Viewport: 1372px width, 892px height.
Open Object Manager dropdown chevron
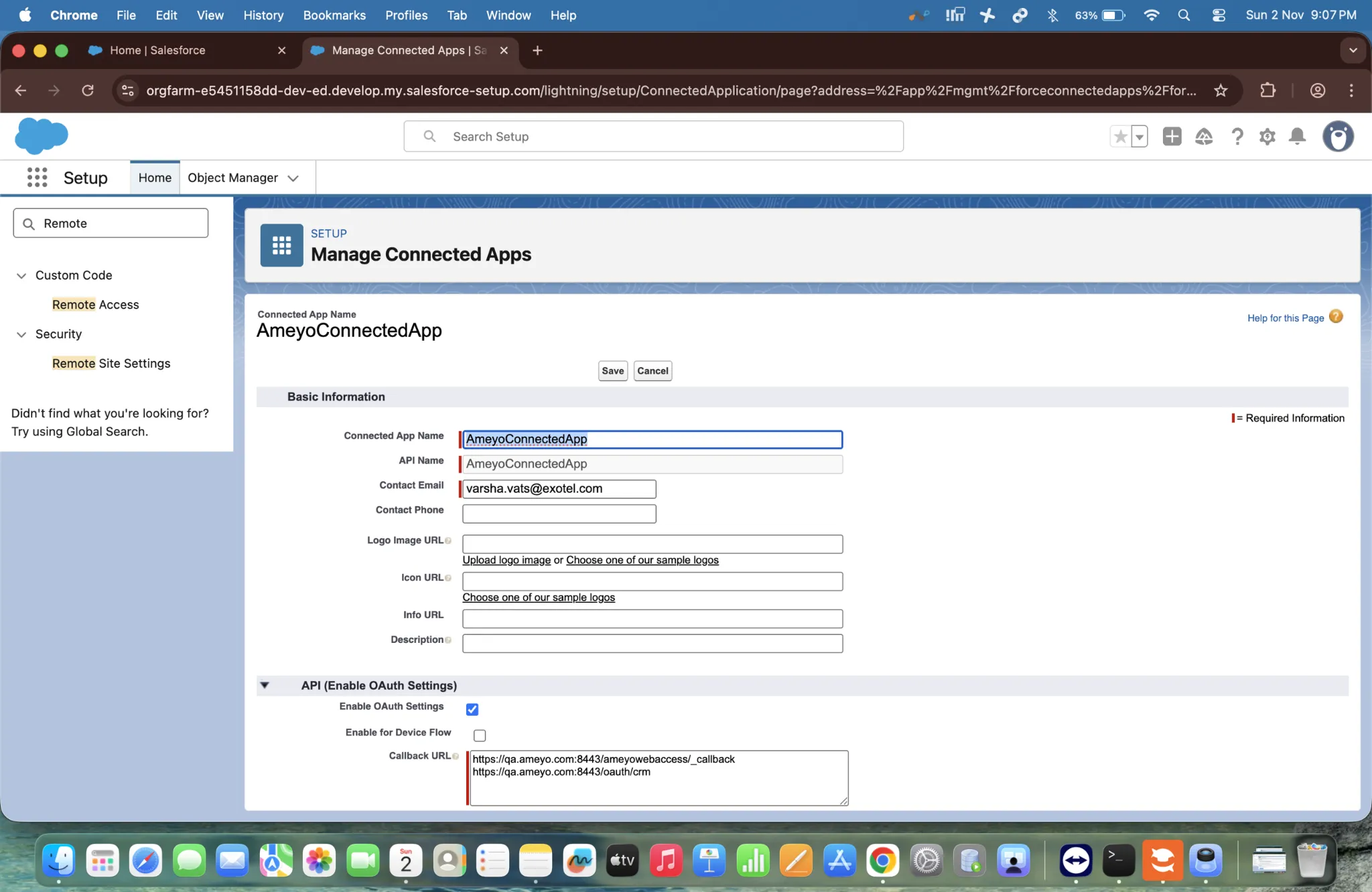point(293,178)
